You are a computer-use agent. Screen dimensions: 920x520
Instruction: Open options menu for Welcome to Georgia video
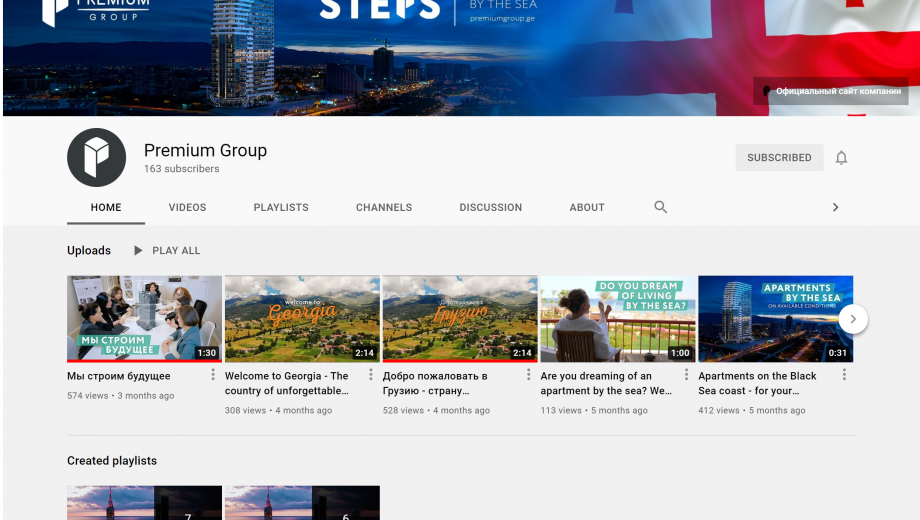pyautogui.click(x=371, y=374)
